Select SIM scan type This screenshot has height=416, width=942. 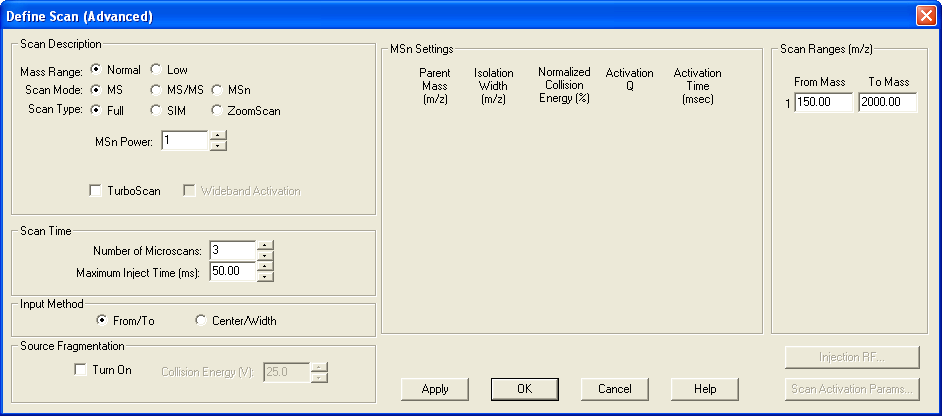click(x=156, y=110)
